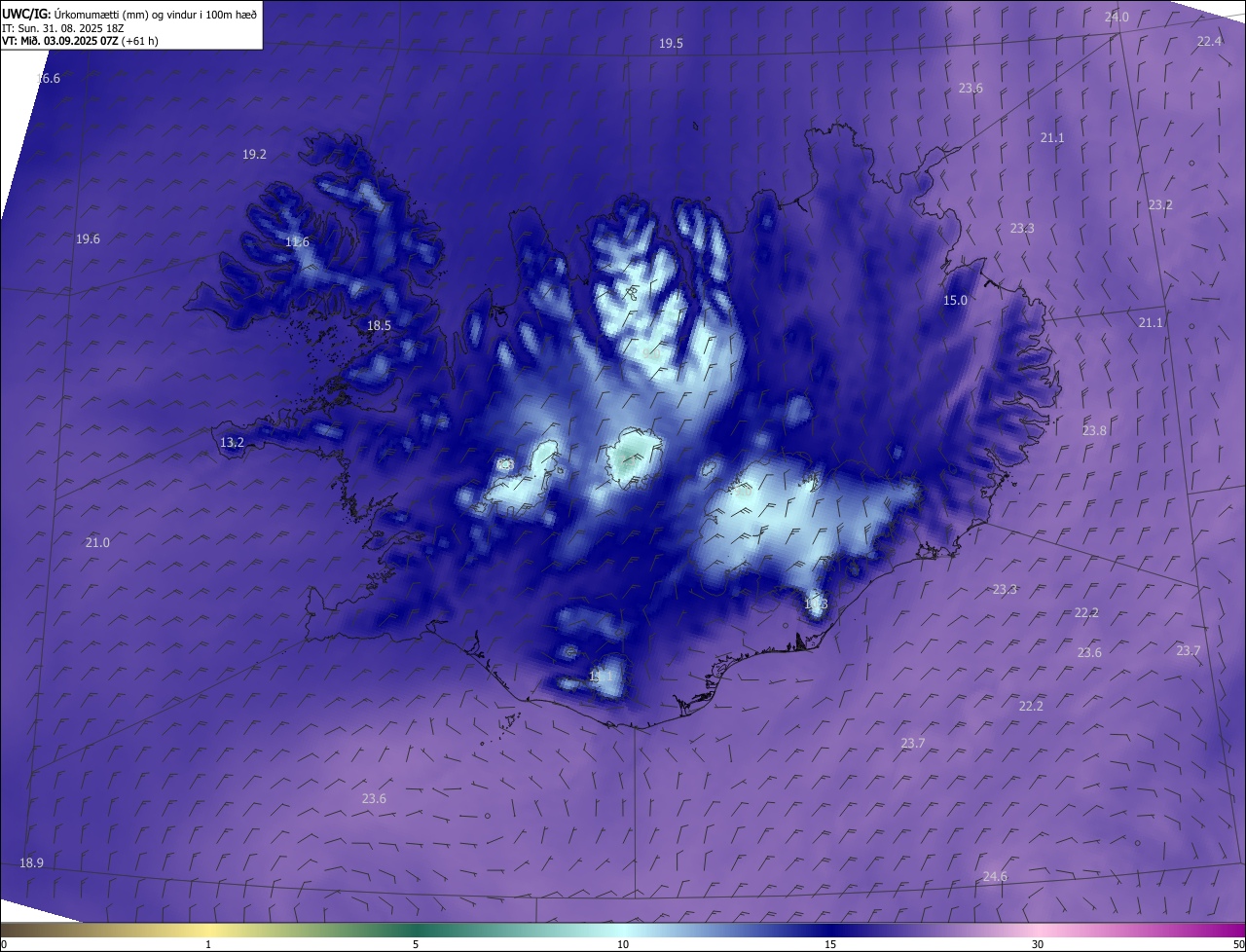Click the 21.0 value label

97,542
